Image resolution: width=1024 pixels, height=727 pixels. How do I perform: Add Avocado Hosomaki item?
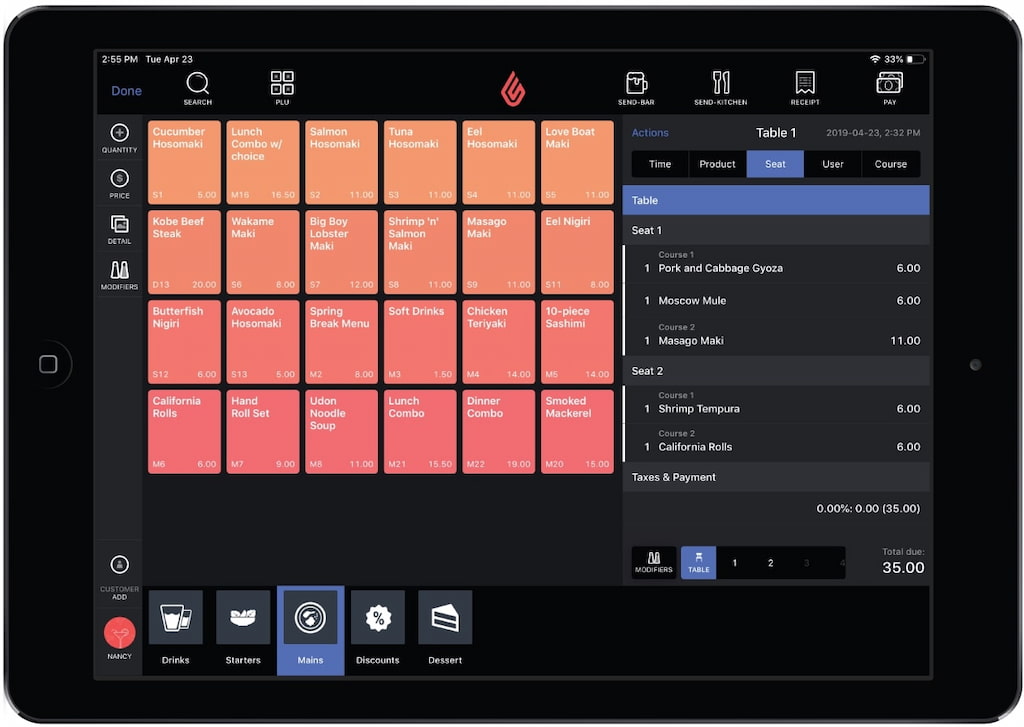[x=263, y=342]
